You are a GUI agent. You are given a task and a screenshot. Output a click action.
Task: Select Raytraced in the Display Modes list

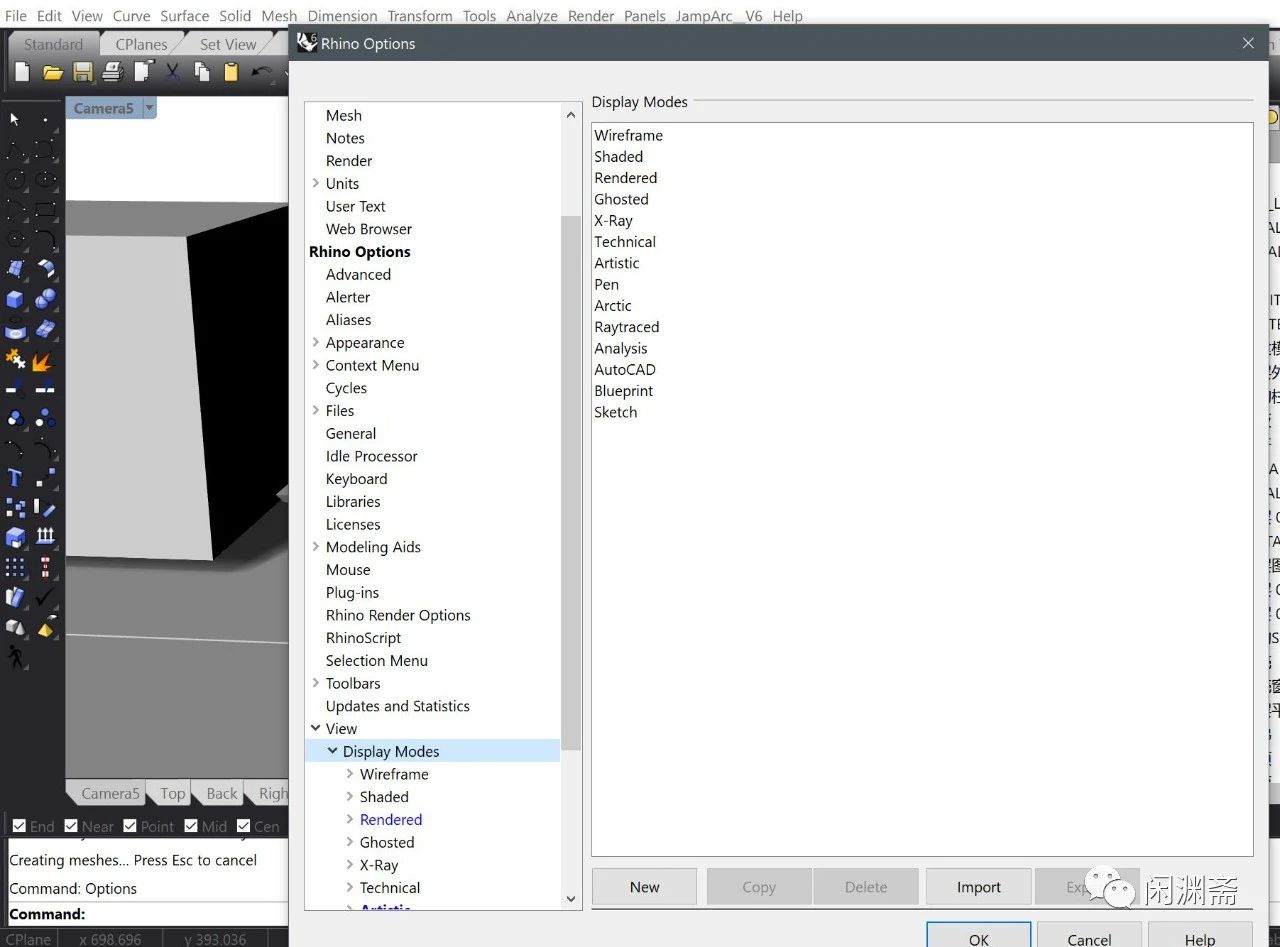(x=627, y=327)
